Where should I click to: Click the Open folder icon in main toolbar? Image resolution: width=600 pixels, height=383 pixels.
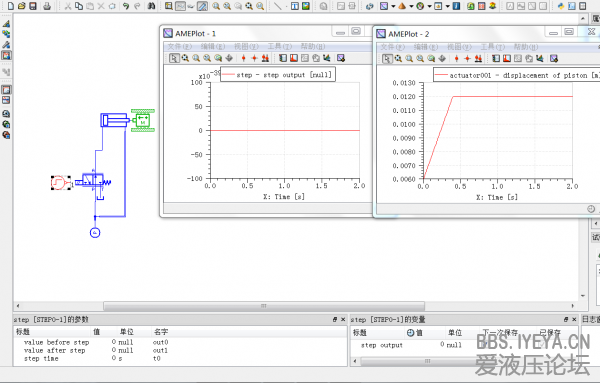point(22,6)
